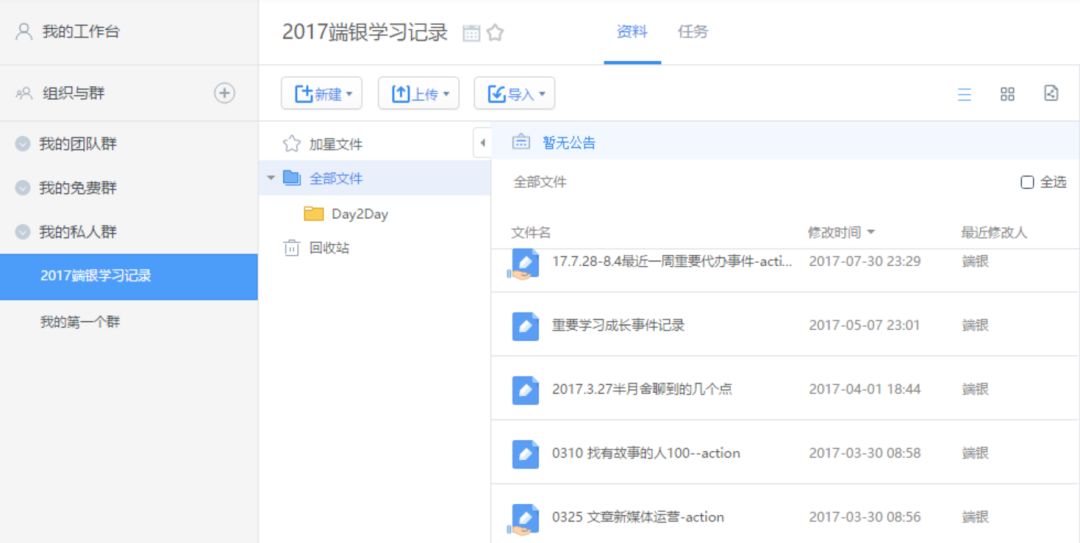Screen dimensions: 1080x543
Task: Open the 上传 dropdown menu
Action: (x=418, y=94)
